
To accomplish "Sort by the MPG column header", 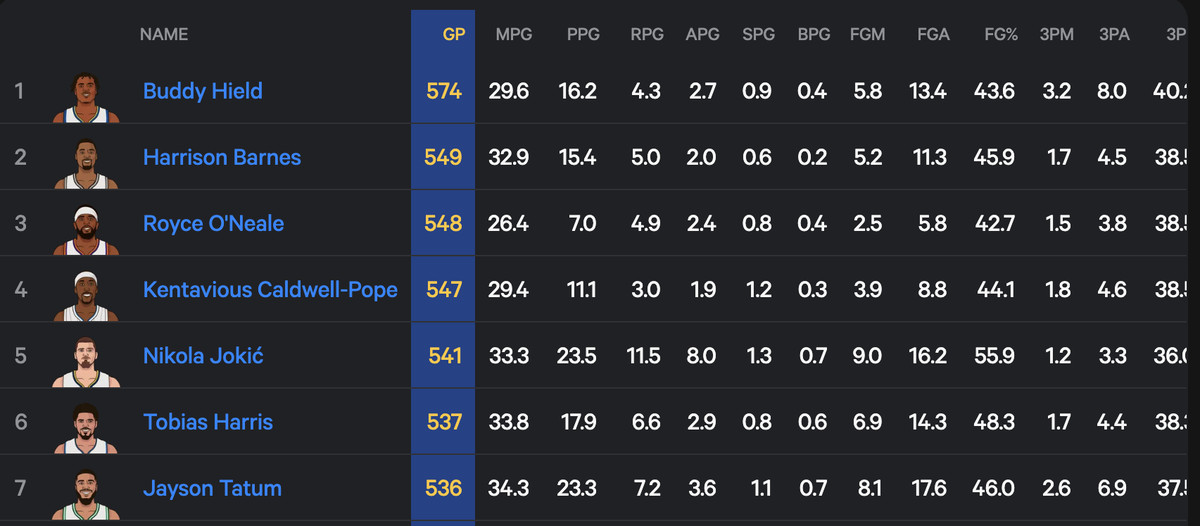I will (x=514, y=34).
